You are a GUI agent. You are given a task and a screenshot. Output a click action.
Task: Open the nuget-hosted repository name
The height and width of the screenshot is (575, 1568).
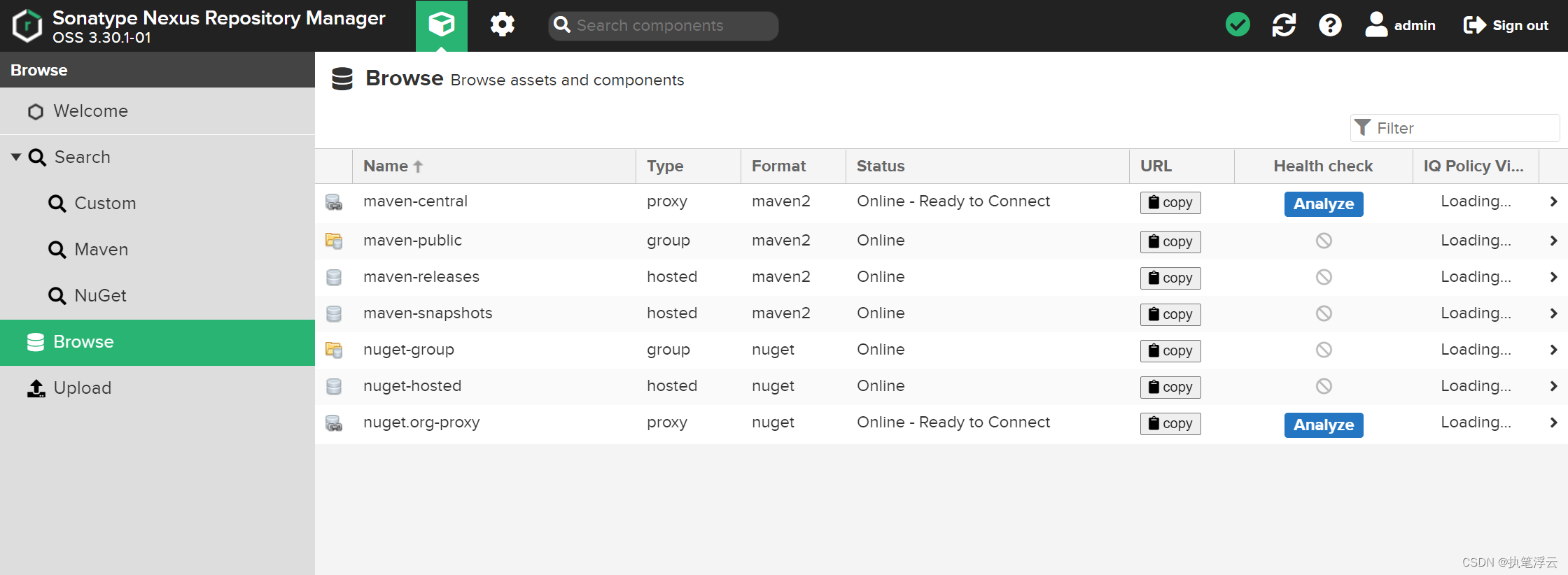tap(412, 386)
